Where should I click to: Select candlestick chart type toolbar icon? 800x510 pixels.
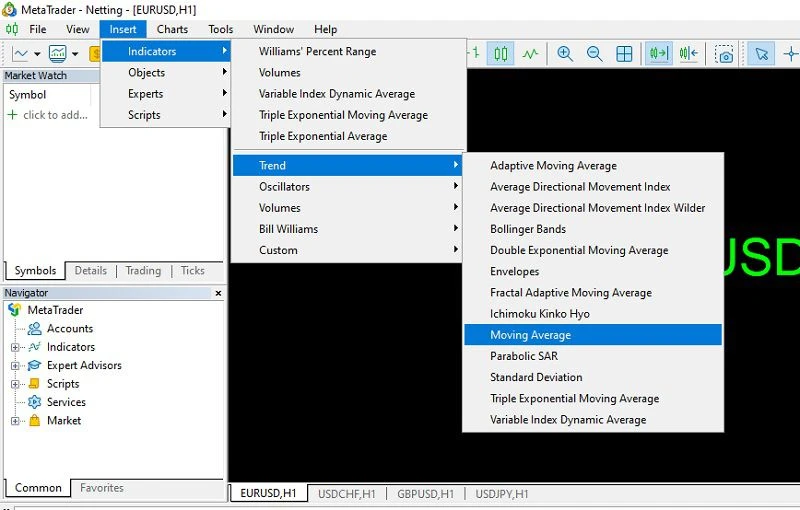501,54
